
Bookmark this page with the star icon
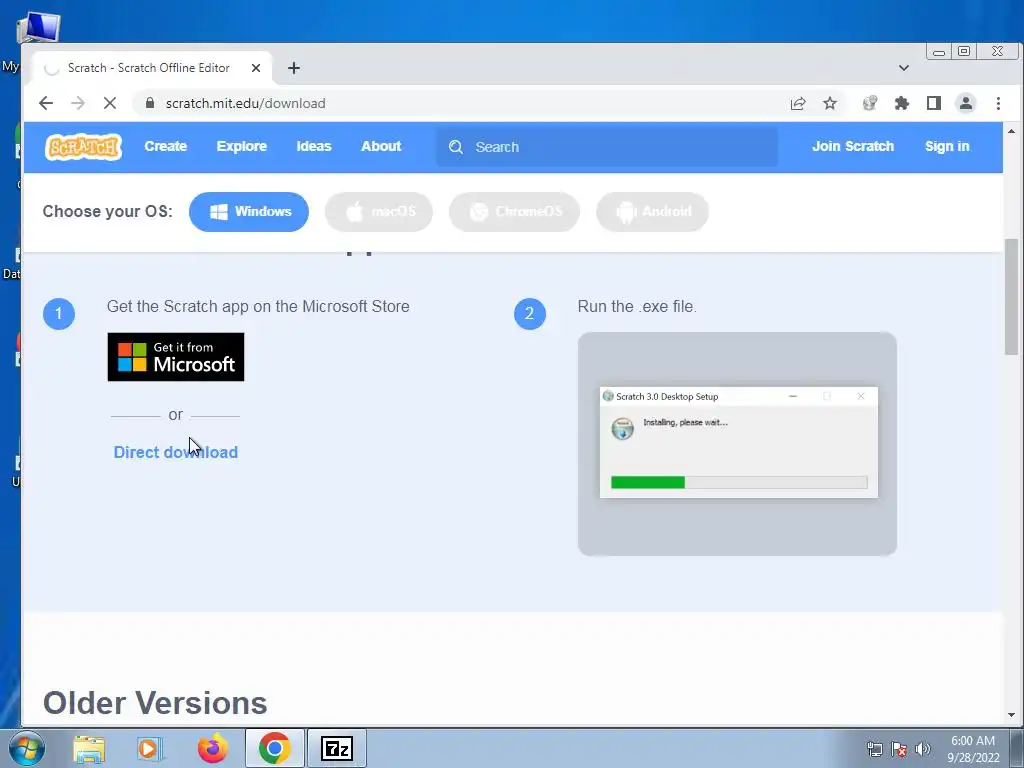click(829, 103)
